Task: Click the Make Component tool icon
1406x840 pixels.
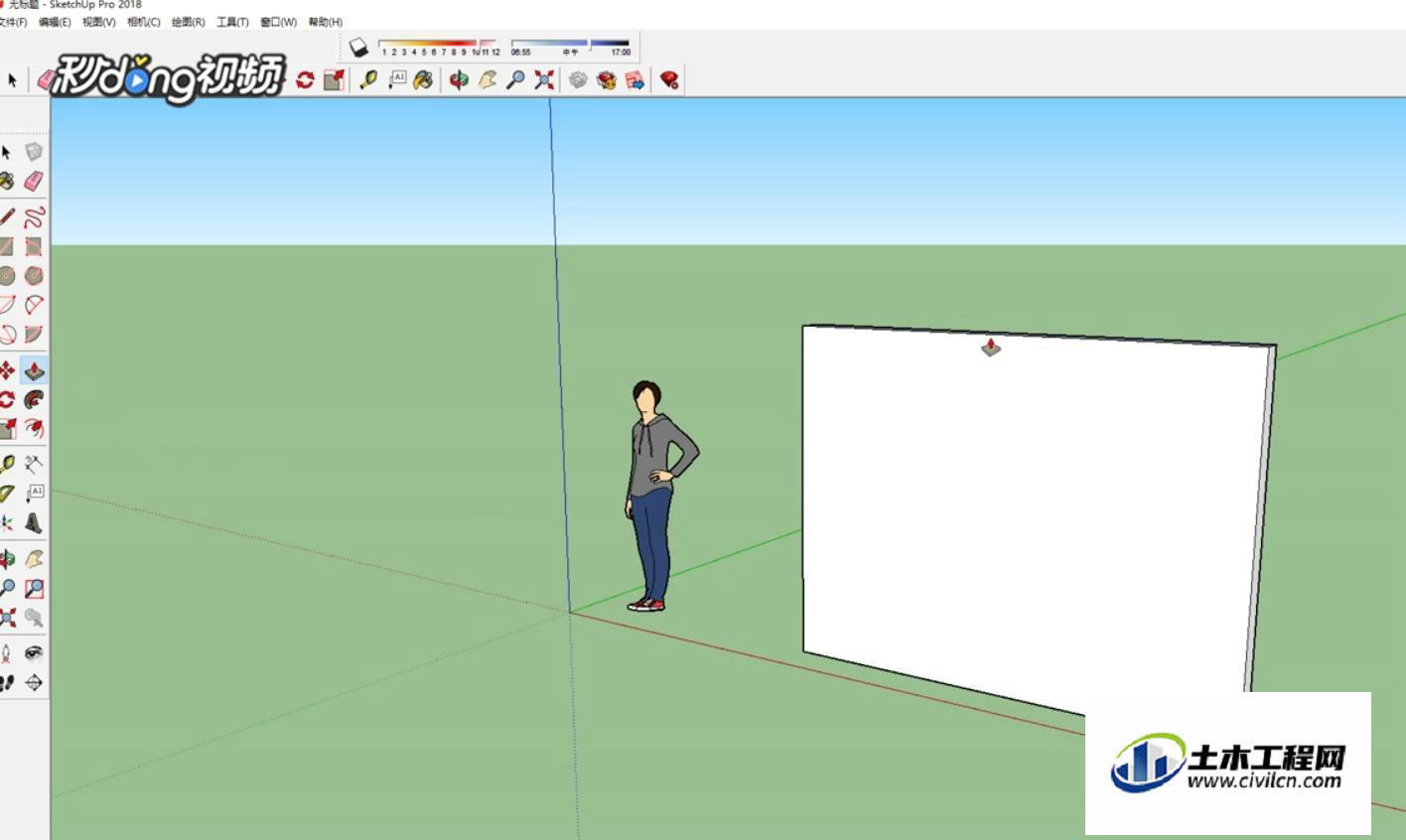Action: [34, 152]
